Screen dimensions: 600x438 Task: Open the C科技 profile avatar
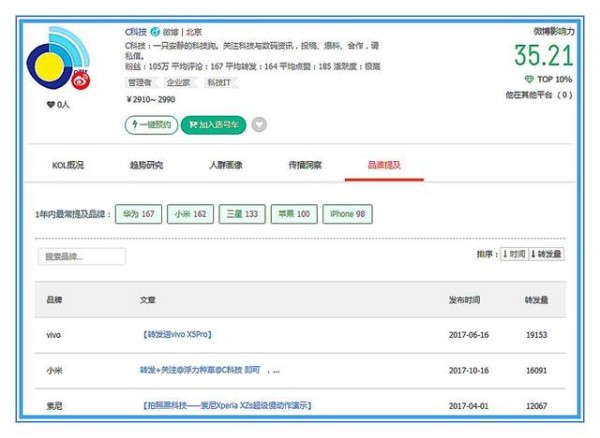pyautogui.click(x=58, y=58)
